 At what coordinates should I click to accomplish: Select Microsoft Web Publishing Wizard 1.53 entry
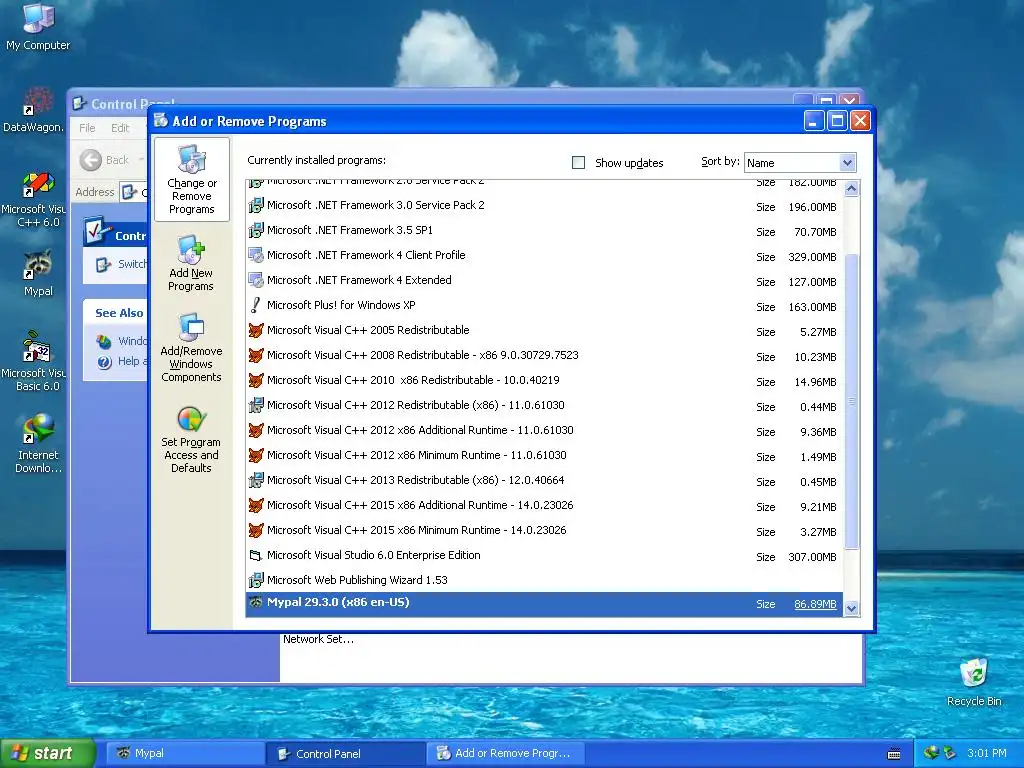[x=544, y=580]
